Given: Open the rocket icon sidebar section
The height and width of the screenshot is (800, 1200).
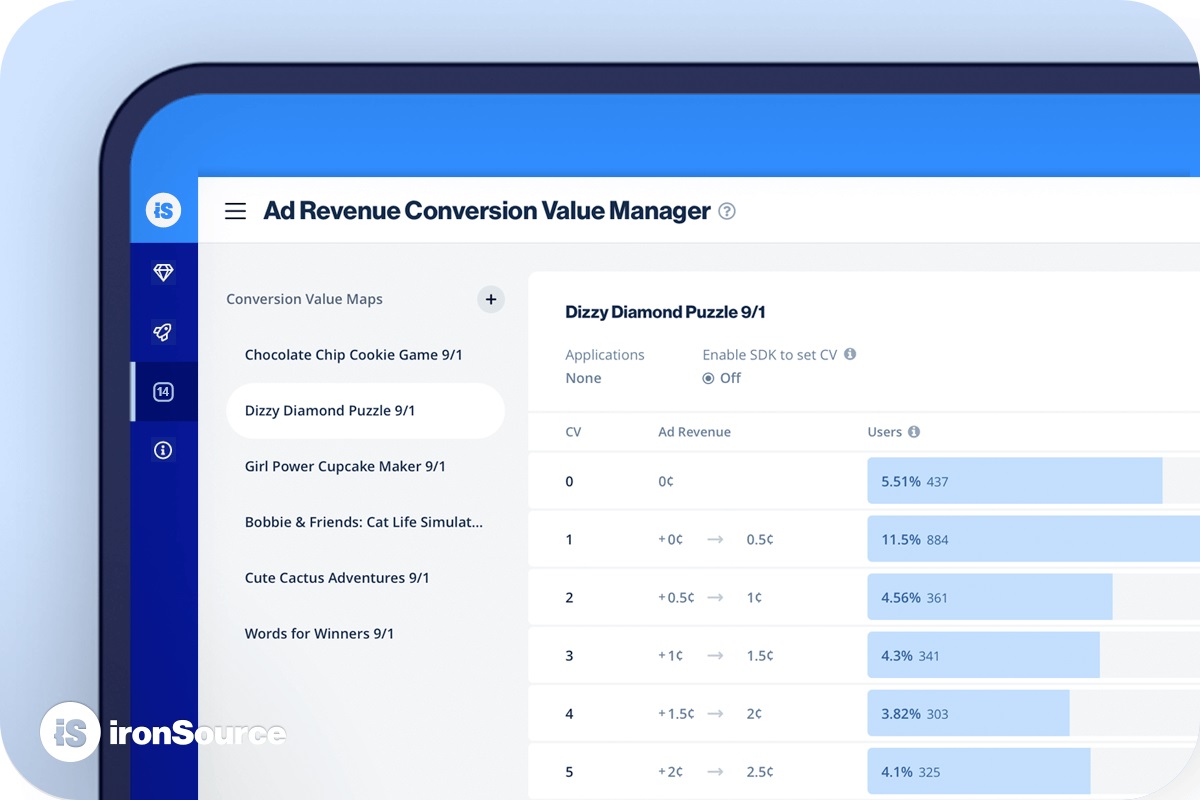Looking at the screenshot, I should pos(163,332).
